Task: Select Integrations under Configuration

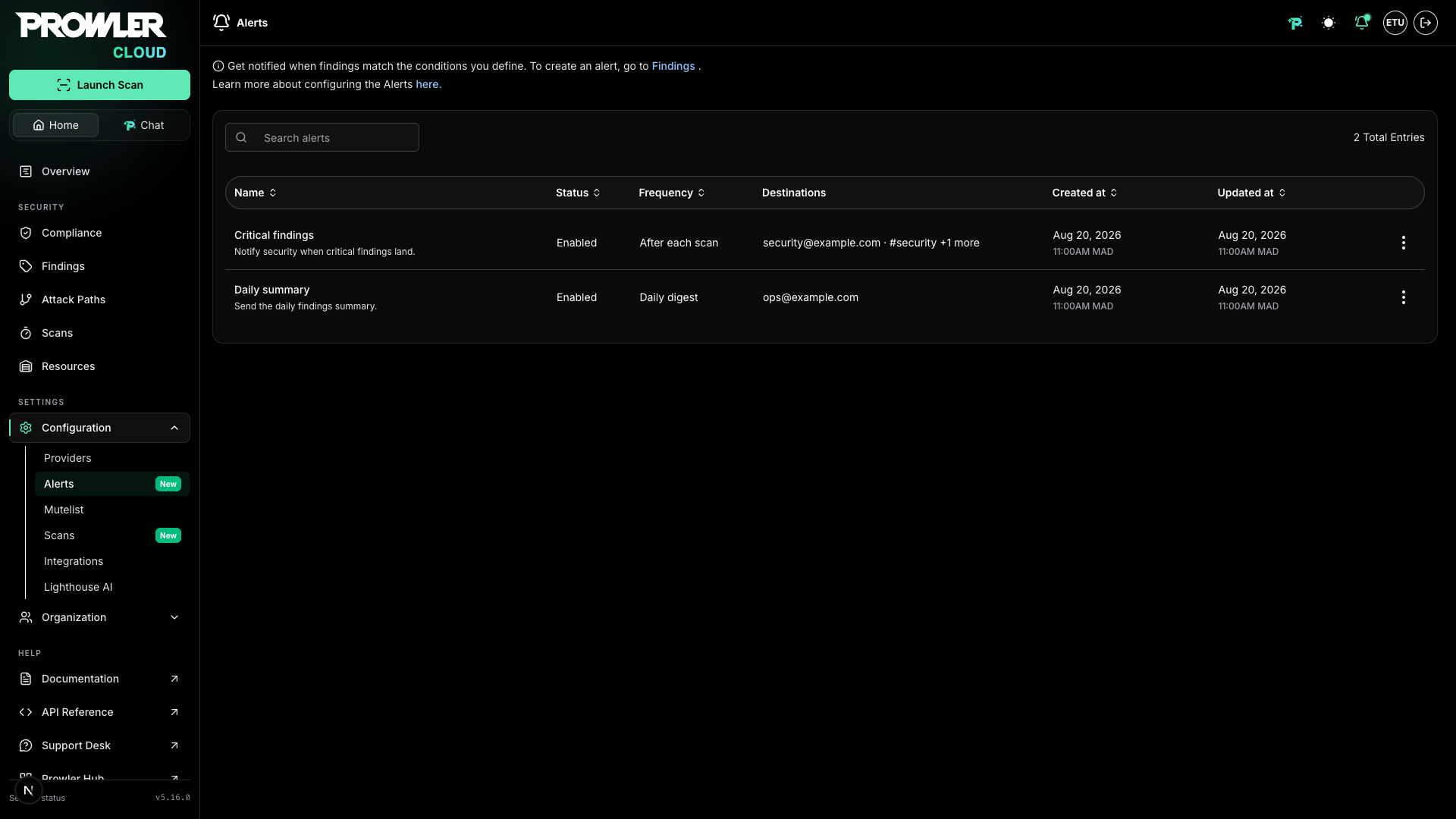Action: click(112, 561)
